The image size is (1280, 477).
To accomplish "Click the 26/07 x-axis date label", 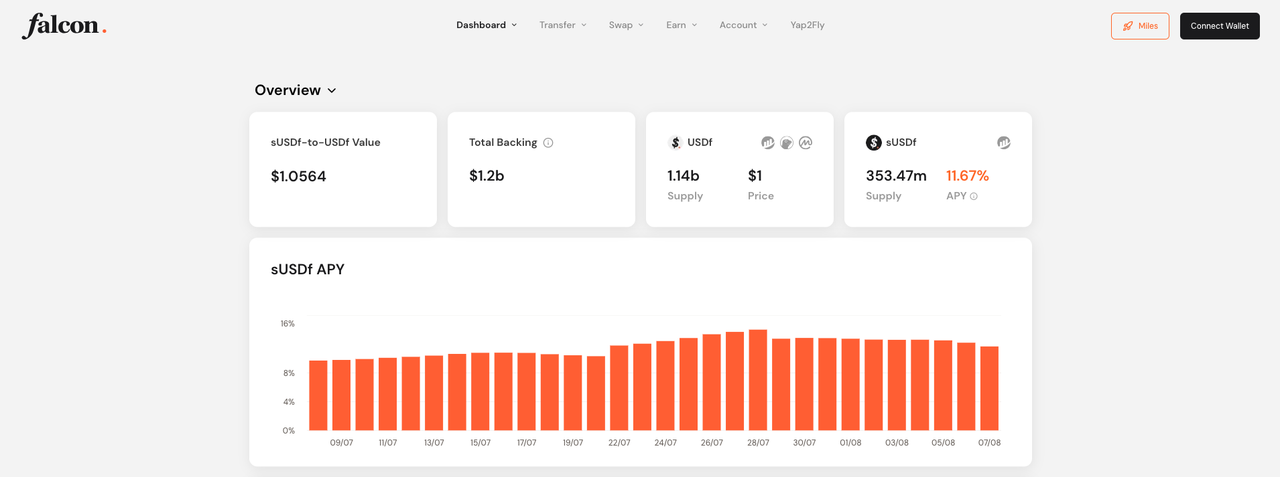I will [x=712, y=443].
